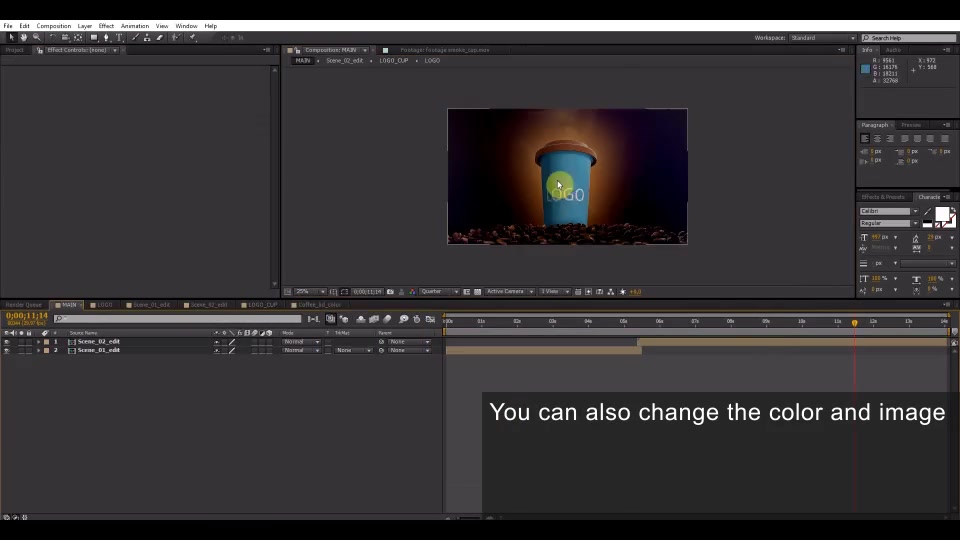
Task: Hide the Scene_01_edit layer
Action: coord(7,350)
